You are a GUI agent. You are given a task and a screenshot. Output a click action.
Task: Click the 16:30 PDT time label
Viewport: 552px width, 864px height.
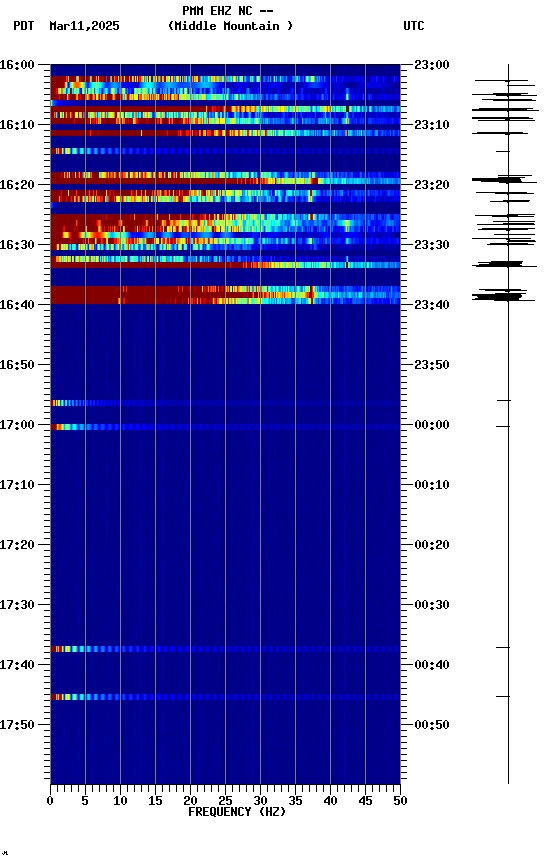pos(17,245)
